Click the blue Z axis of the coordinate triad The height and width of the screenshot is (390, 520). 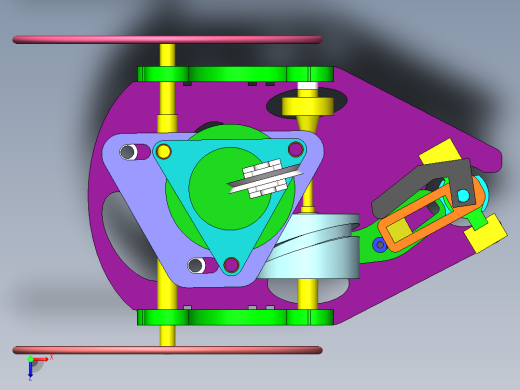click(x=30, y=369)
